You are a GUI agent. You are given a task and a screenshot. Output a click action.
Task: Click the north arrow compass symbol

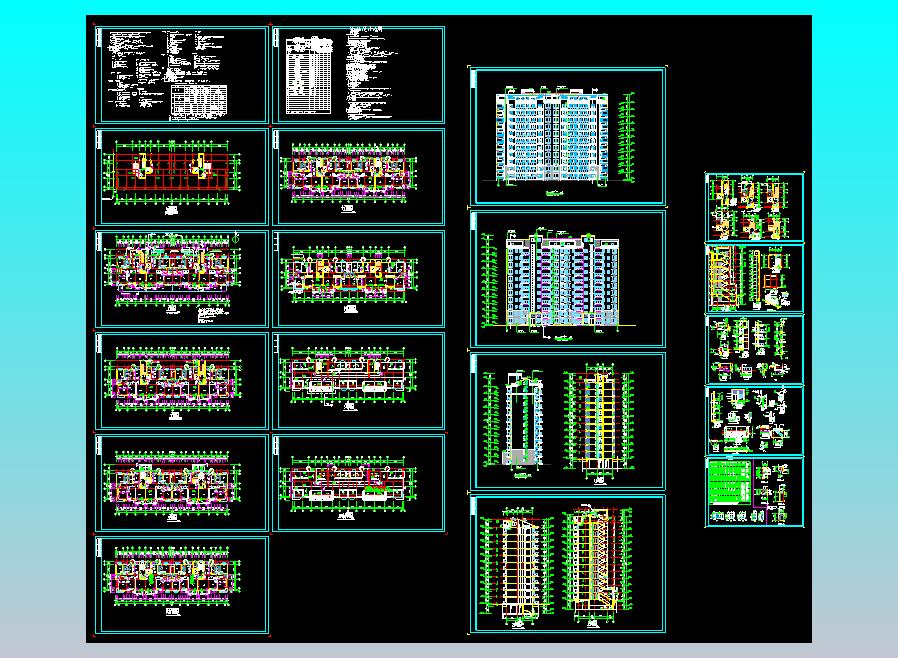[x=236, y=237]
